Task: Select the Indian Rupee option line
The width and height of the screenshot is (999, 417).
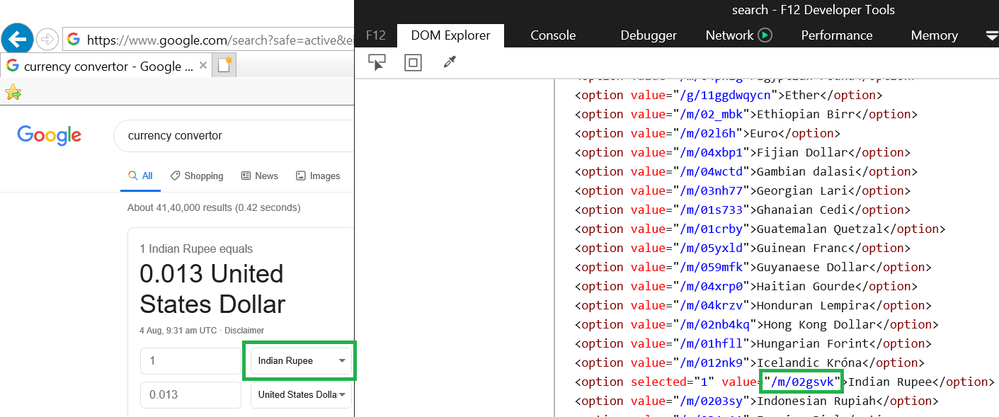Action: [x=784, y=382]
